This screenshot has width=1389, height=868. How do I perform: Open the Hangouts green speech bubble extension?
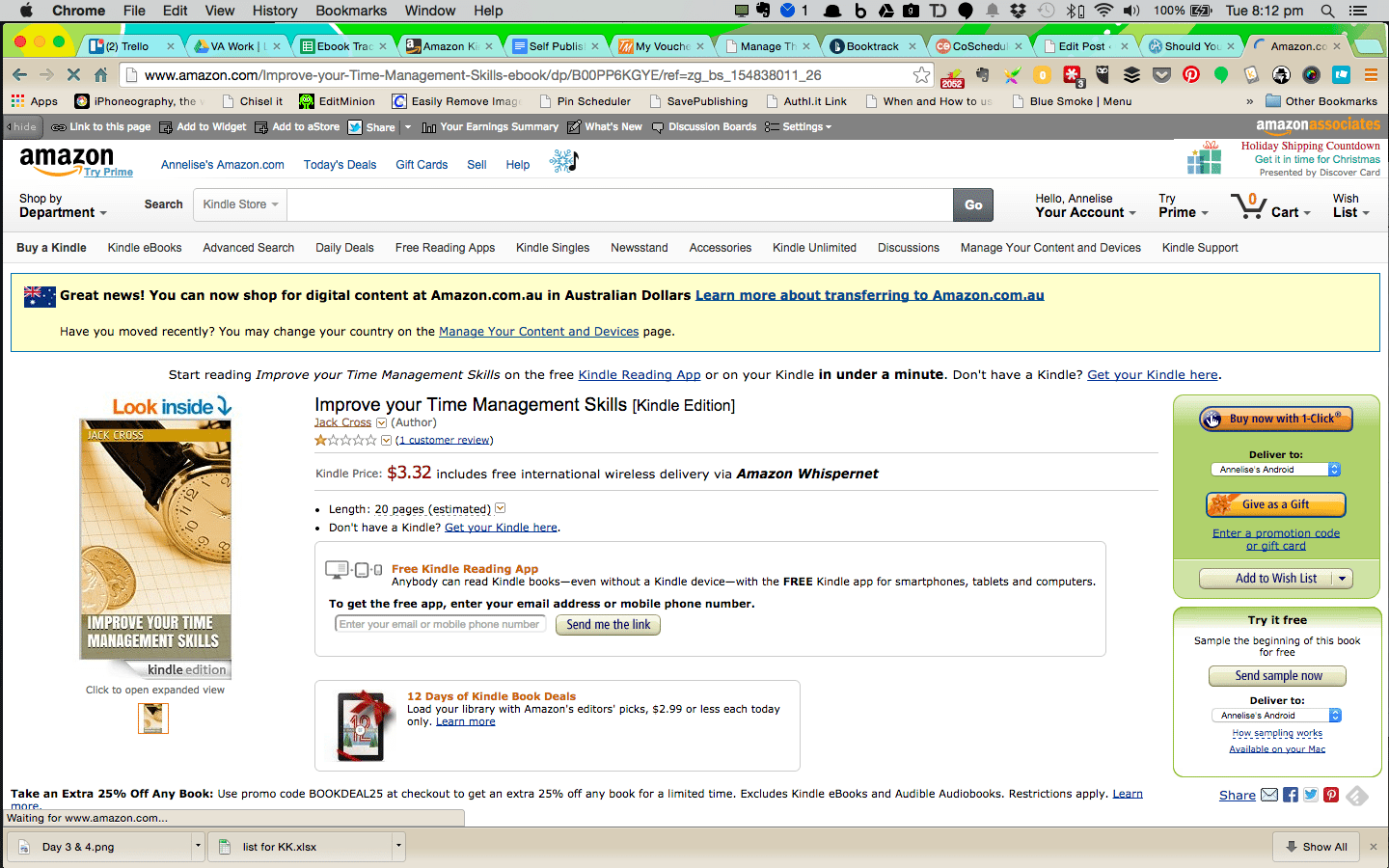[x=1221, y=74]
